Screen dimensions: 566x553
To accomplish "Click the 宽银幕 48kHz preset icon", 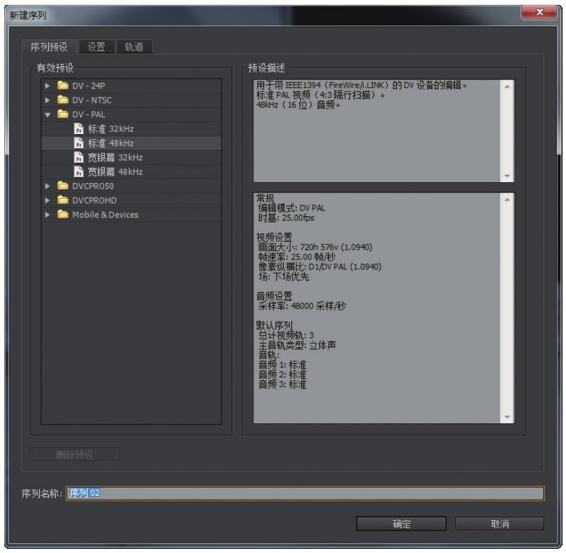I will coord(78,171).
